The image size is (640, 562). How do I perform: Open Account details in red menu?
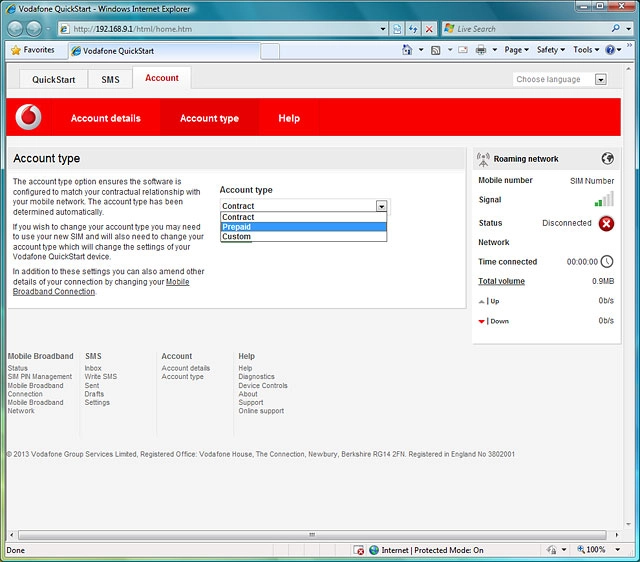click(105, 118)
